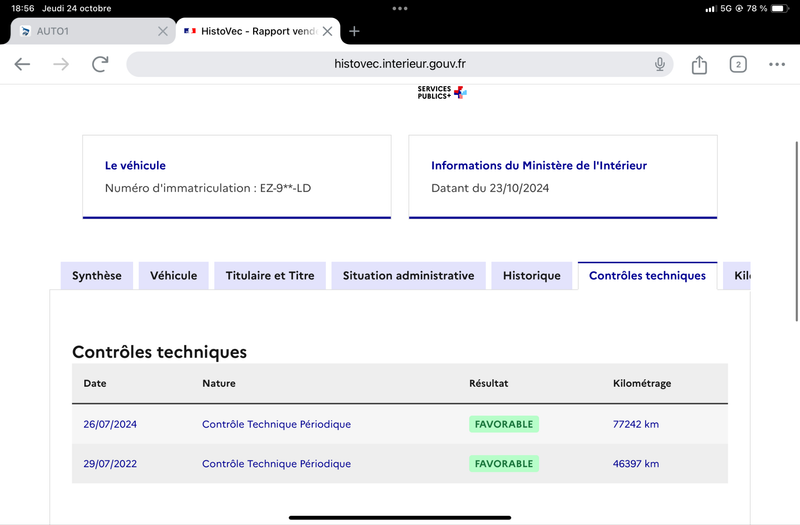Open the Situation administrative tab
Screen dimensions: 800x525
(x=408, y=276)
